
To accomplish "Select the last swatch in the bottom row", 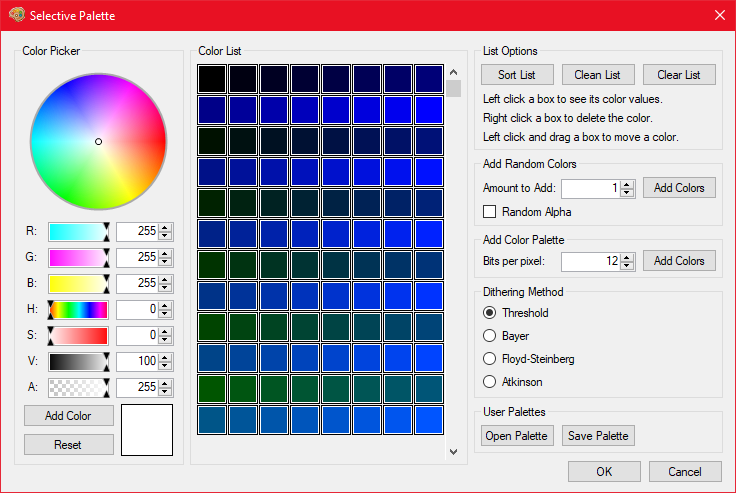I will click(x=429, y=420).
